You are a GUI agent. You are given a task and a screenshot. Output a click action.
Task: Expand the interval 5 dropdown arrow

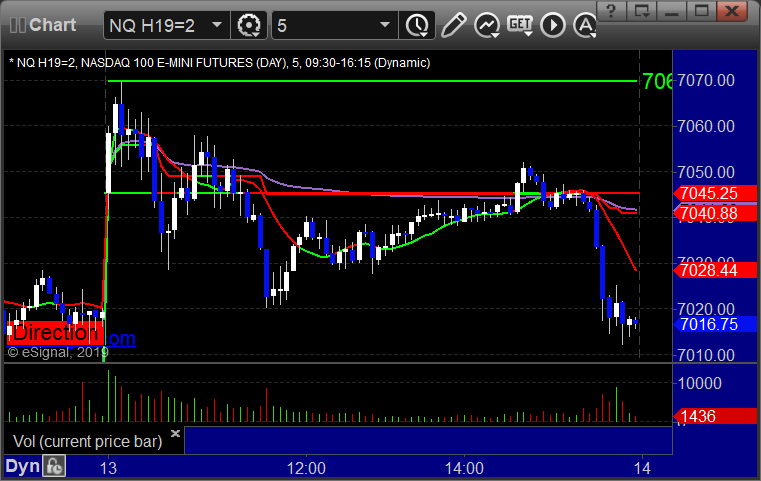click(385, 25)
